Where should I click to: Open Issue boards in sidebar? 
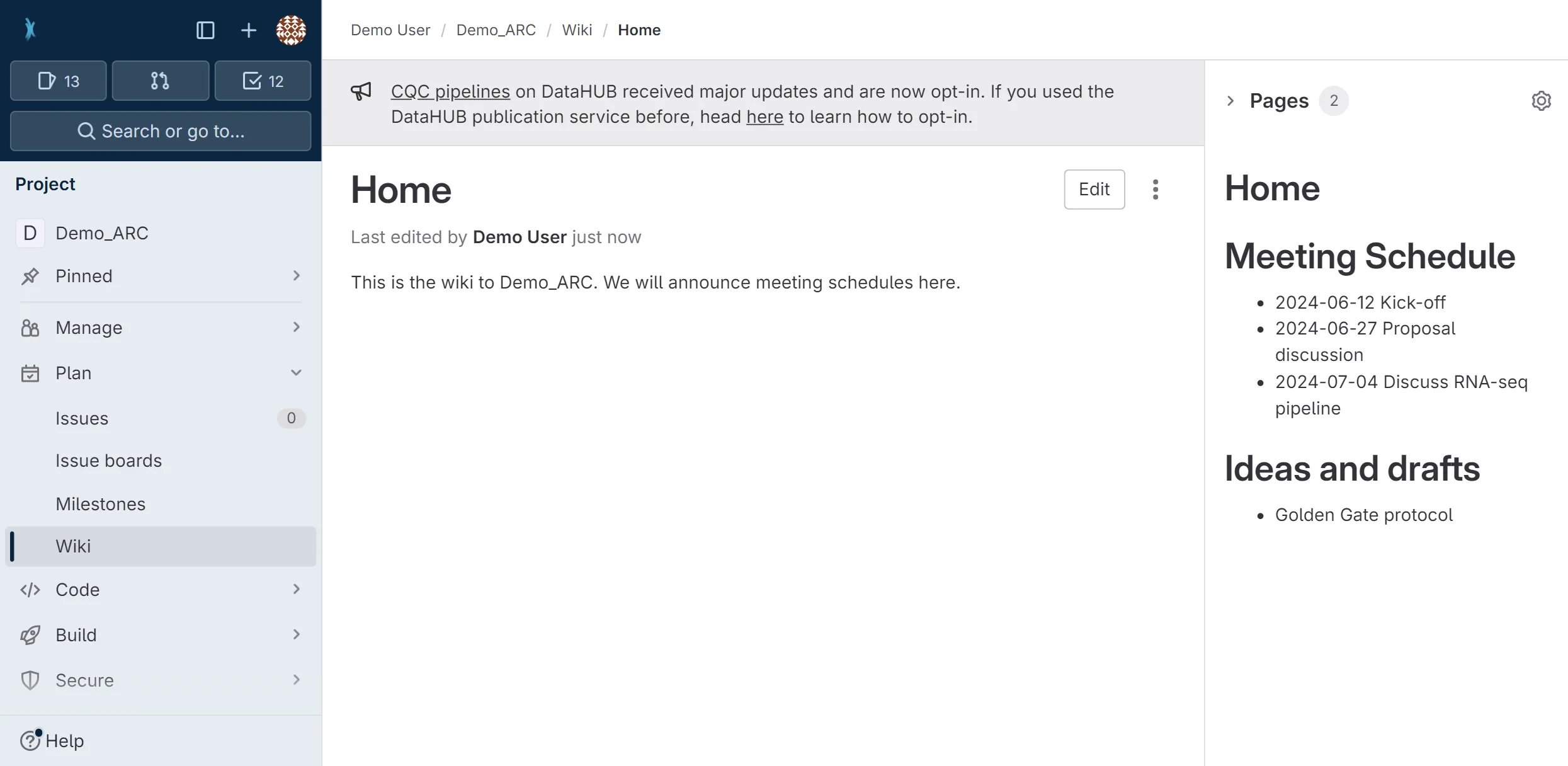[108, 461]
